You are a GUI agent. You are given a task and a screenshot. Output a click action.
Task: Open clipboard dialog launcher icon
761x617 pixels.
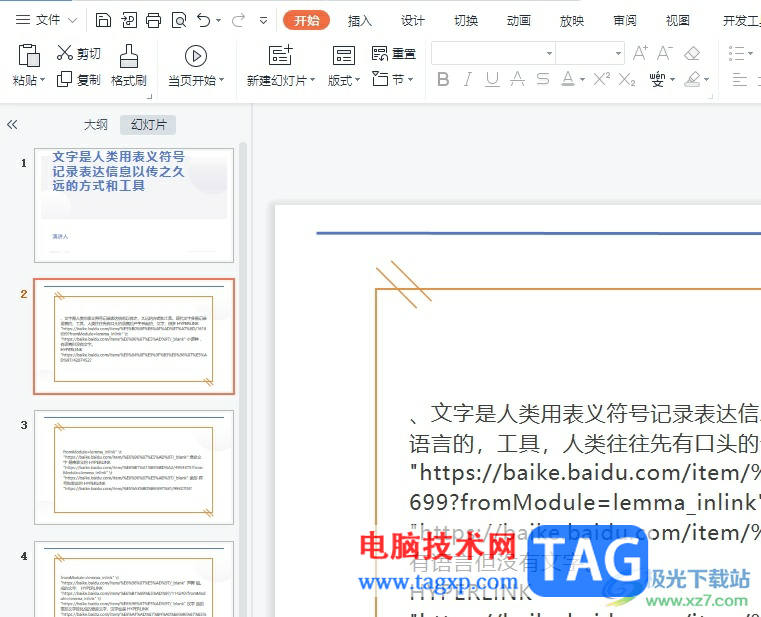(149, 97)
